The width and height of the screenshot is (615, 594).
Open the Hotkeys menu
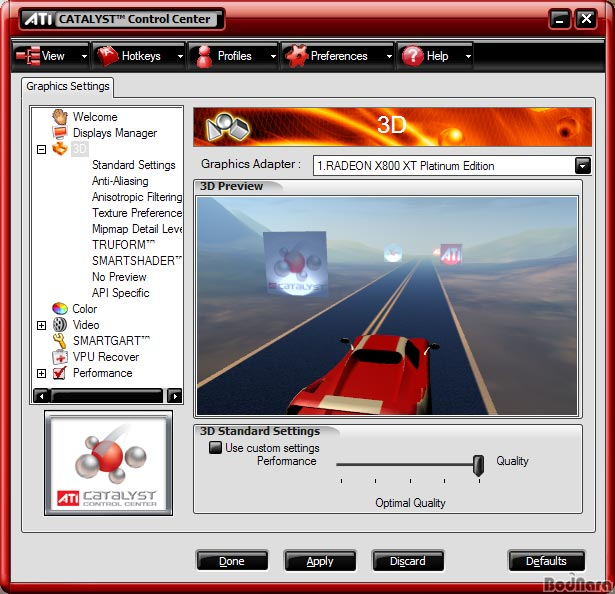click(138, 56)
